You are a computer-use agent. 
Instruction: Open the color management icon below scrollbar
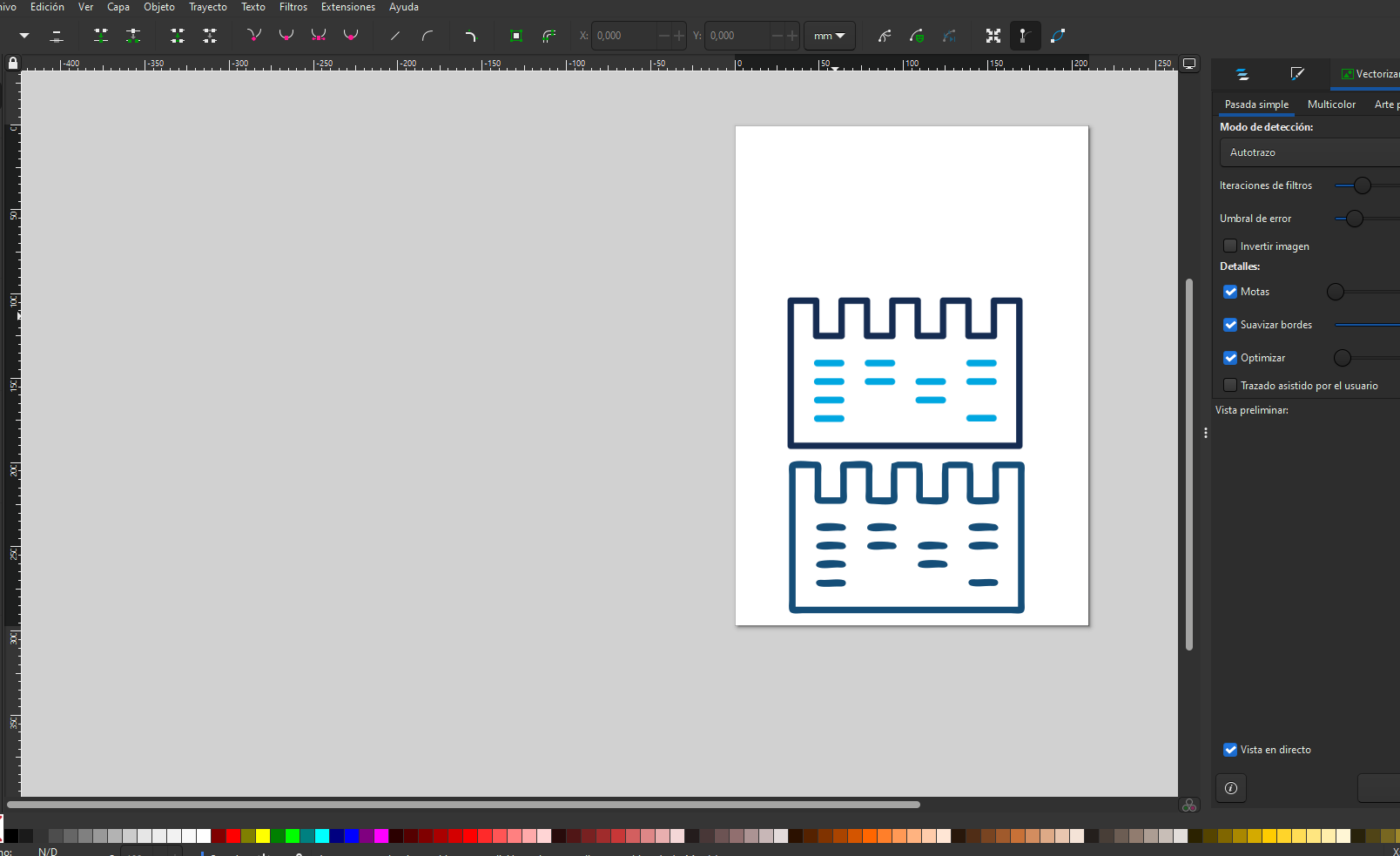coord(1189,805)
